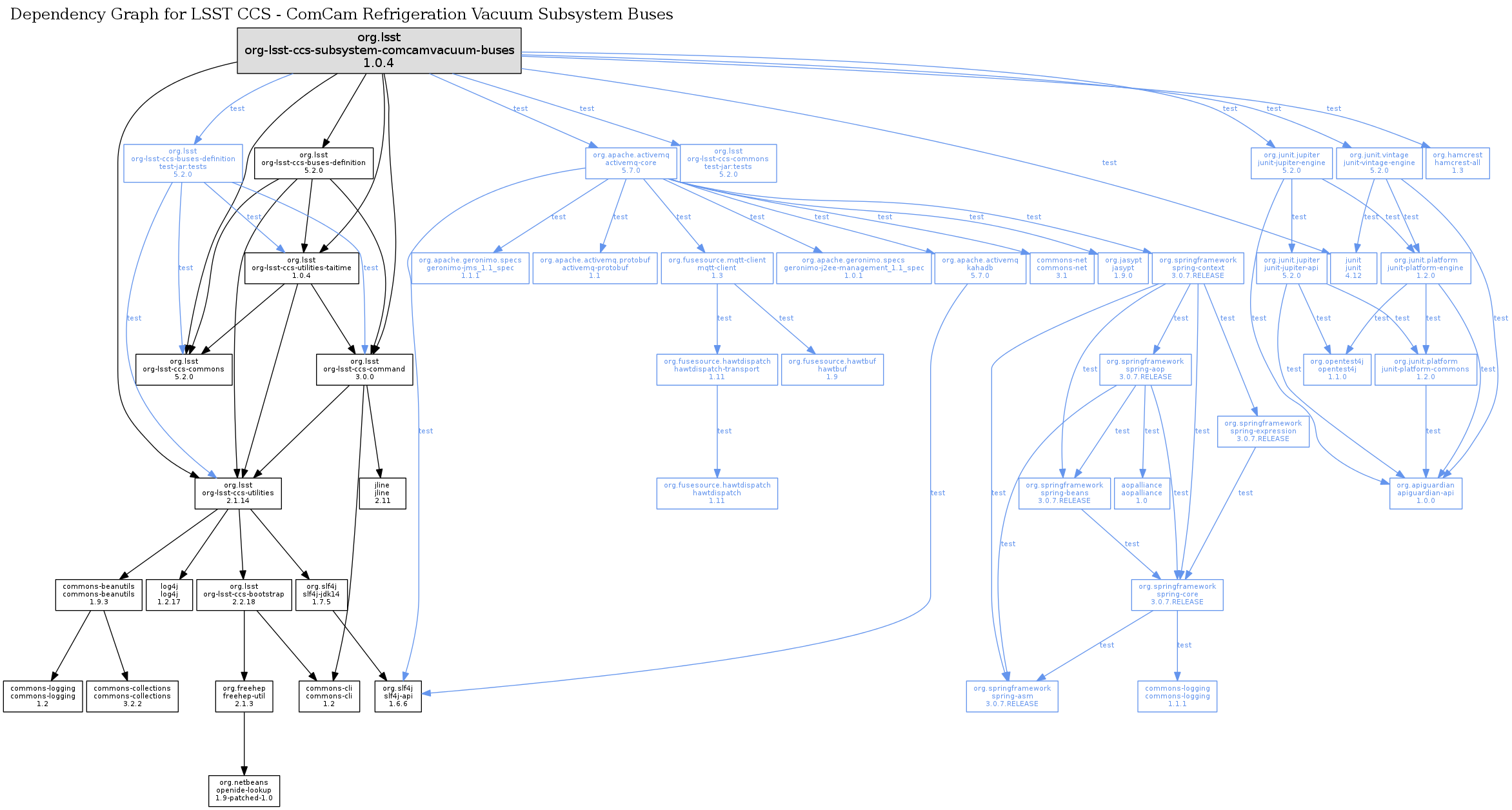Click the org-lsst-ccs-bootstrap 2.2.18 node
The height and width of the screenshot is (810, 1512).
(244, 594)
